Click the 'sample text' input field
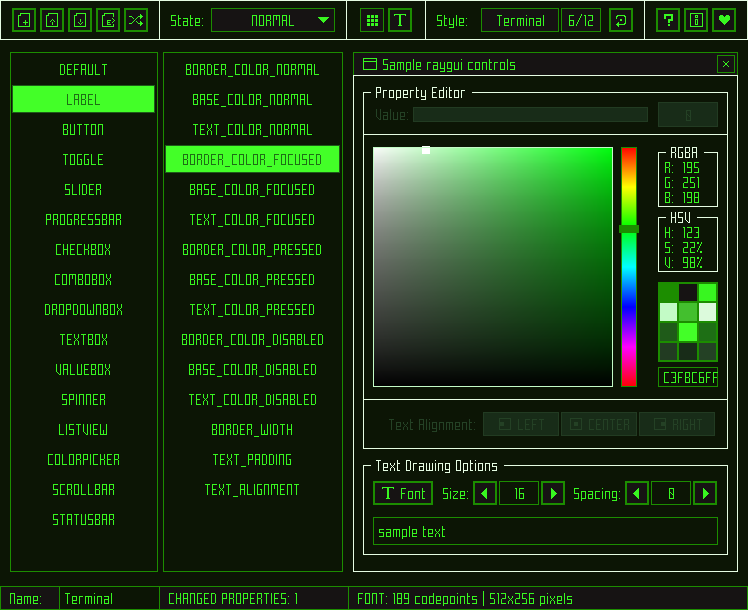This screenshot has width=748, height=610. pyautogui.click(x=545, y=532)
